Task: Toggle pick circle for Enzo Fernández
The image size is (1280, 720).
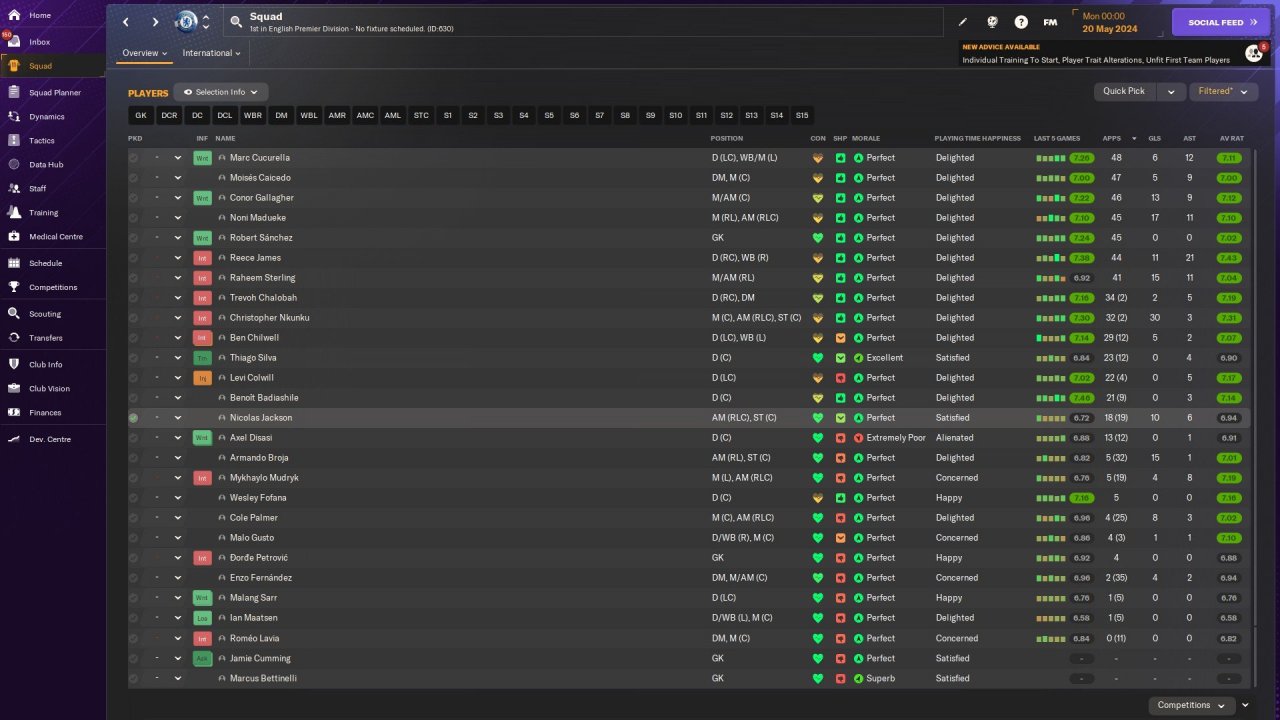Action: (x=134, y=578)
